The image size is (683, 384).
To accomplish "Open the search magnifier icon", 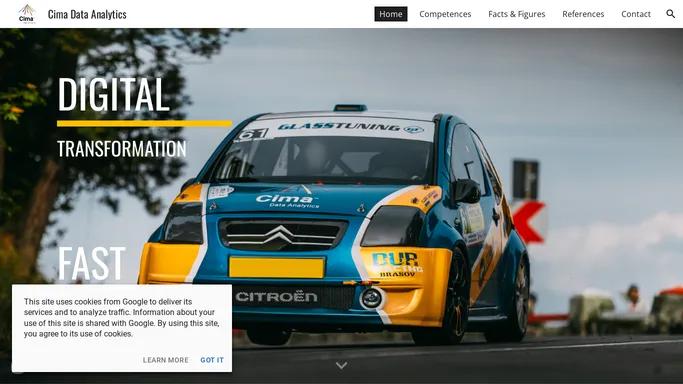I will tap(670, 14).
